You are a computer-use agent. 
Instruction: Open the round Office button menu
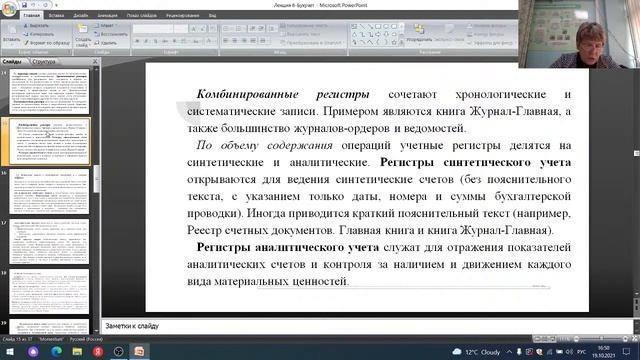9,9
